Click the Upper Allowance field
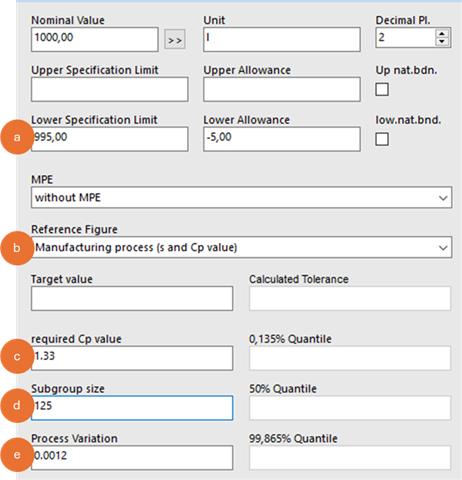 pyautogui.click(x=282, y=89)
